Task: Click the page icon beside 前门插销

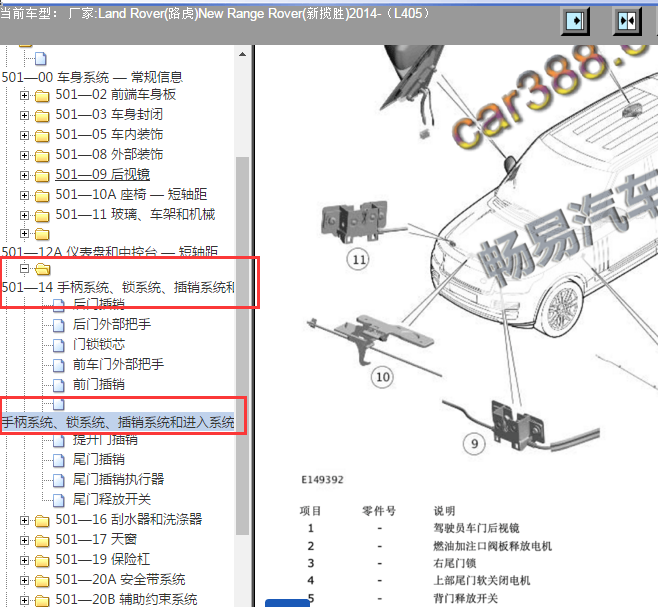Action: [58, 385]
